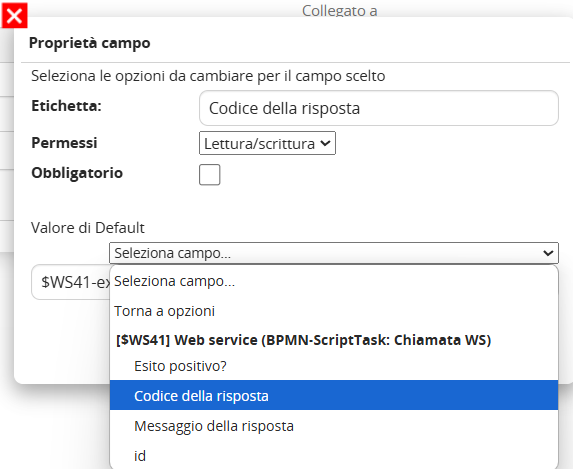
Task: Collapse list via Seleziona campo chevron arrow
Action: [548, 253]
